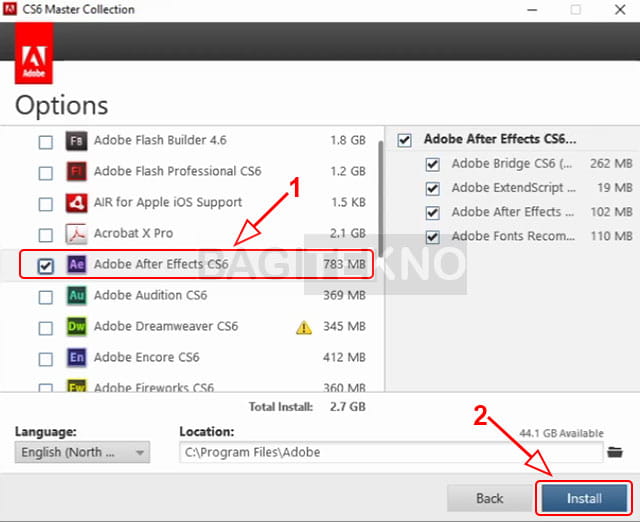Click the Location path input field
Viewport: 640px width, 522px height.
click(x=391, y=452)
